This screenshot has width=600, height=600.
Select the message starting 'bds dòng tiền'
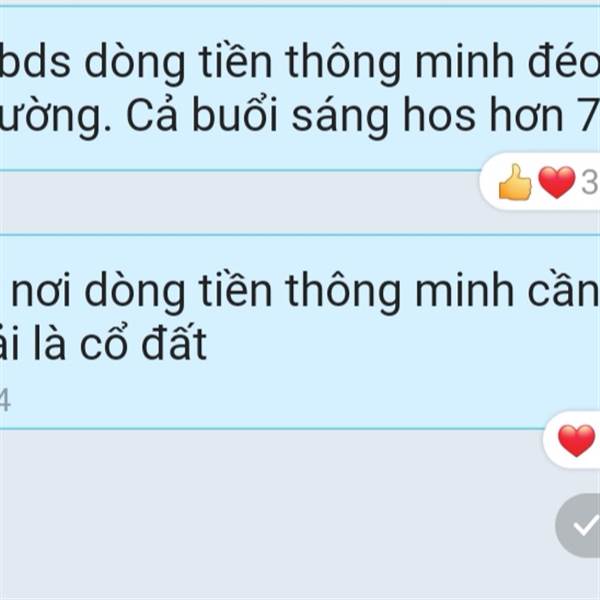300,88
